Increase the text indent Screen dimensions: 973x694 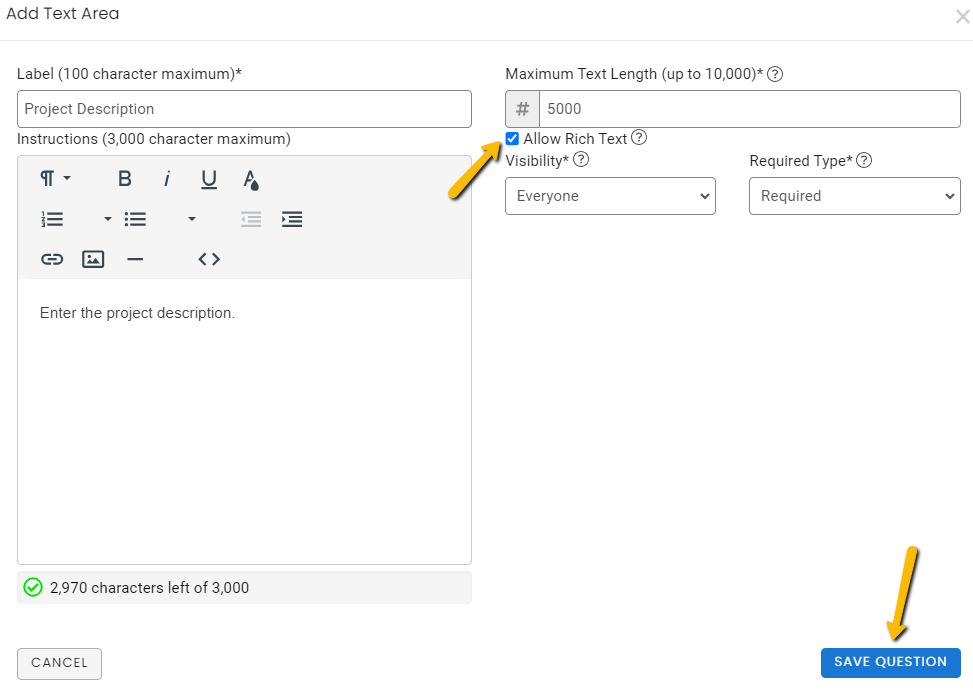click(x=292, y=219)
